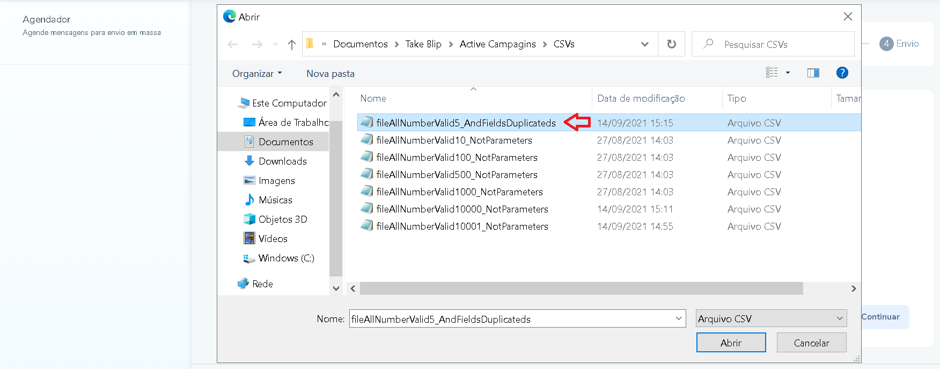The image size is (940, 369).
Task: Click the horizontal scrollbar of file list
Action: pos(582,288)
